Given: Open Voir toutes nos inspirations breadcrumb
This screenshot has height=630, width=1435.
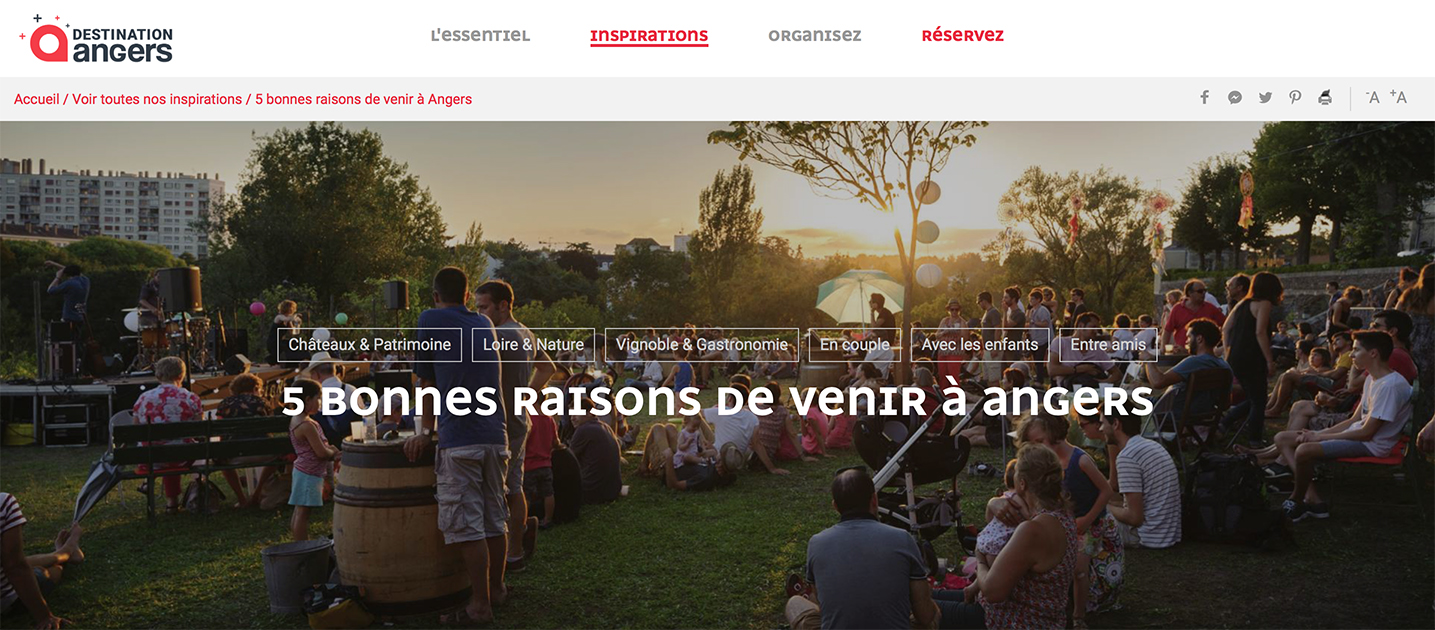Looking at the screenshot, I should click(158, 99).
